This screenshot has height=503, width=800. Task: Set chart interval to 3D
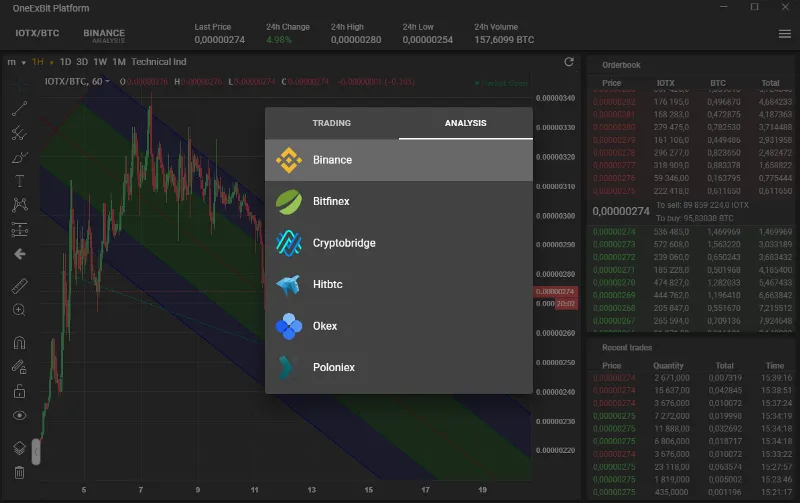pos(82,62)
